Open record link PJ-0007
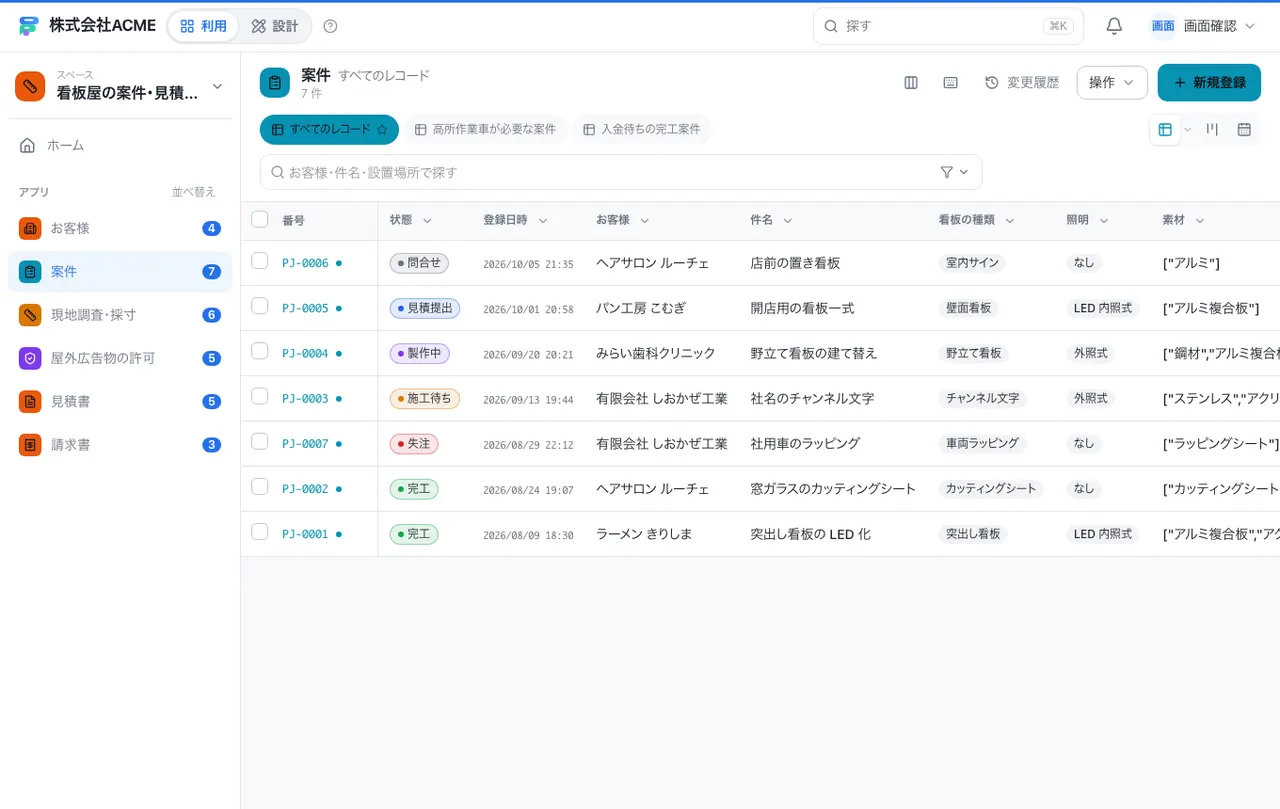This screenshot has height=809, width=1280. (305, 444)
